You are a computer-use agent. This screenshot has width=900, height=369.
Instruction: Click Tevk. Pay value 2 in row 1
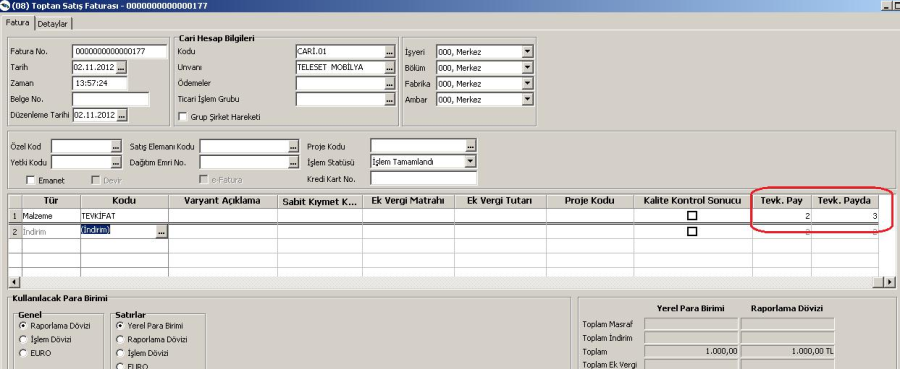click(x=782, y=216)
